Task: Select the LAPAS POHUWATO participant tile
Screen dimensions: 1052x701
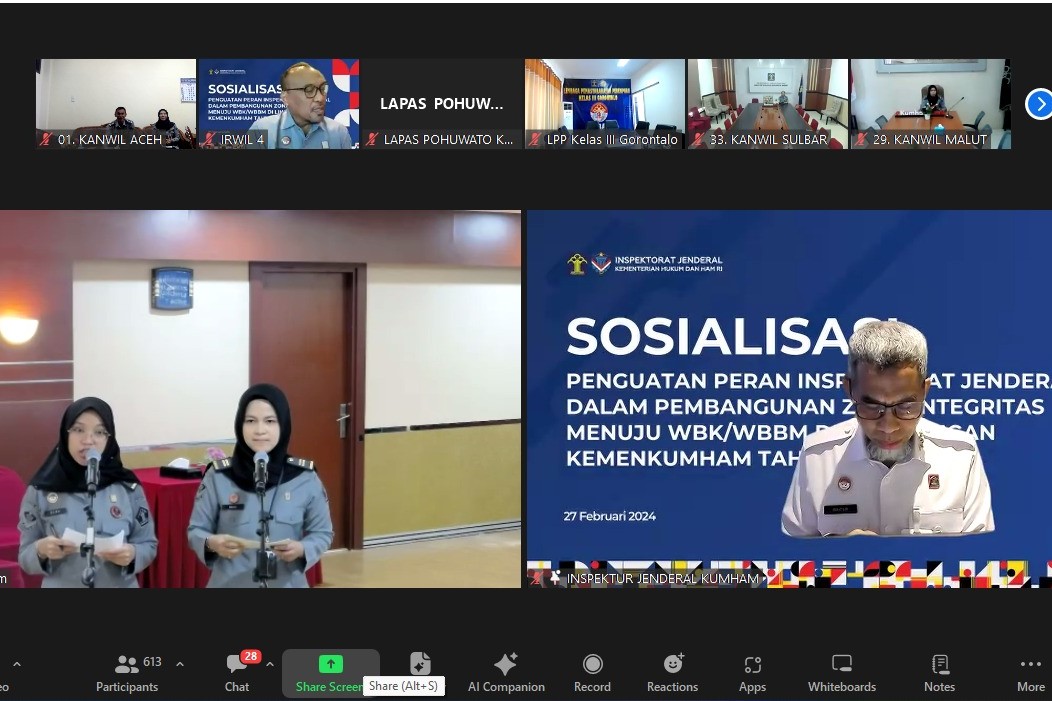Action: [442, 103]
